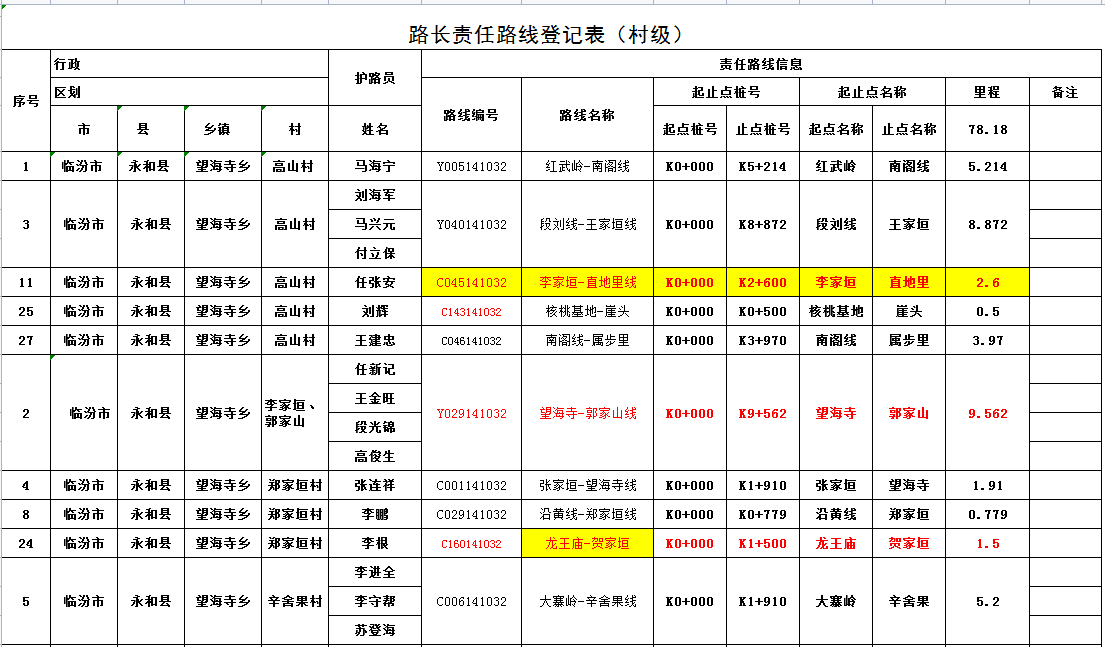Click route name 核桃基地-崖头

pos(587,312)
